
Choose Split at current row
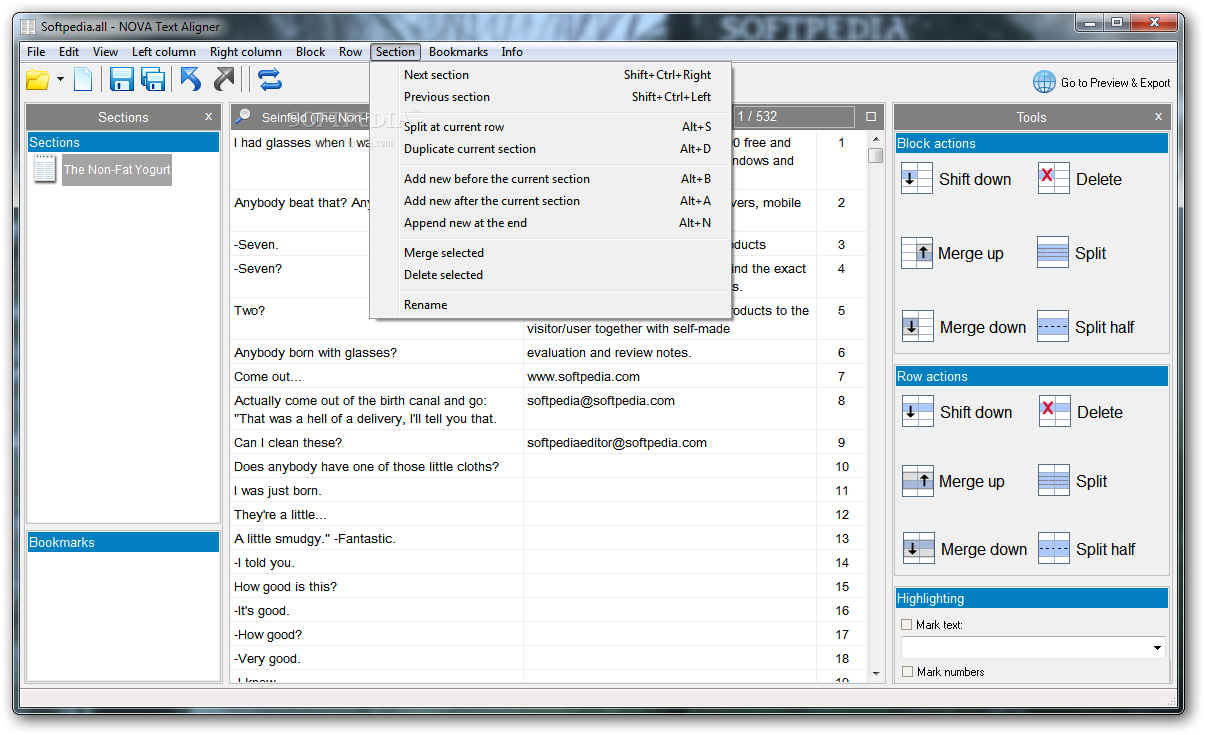pos(551,127)
